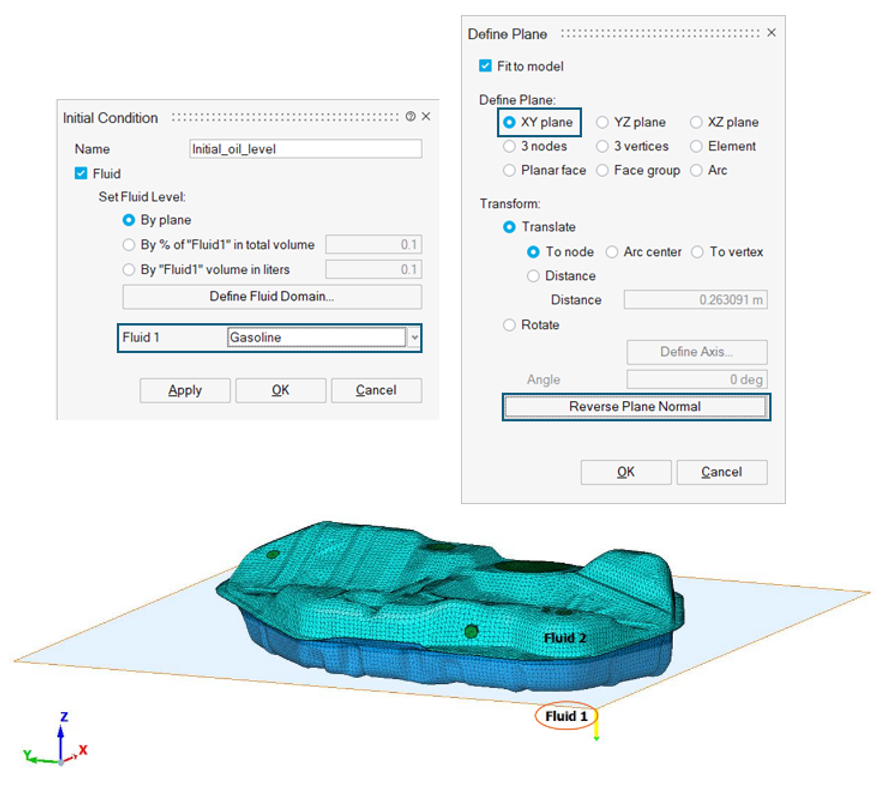Select the YZ plane option
The width and height of the screenshot is (889, 790).
point(602,122)
